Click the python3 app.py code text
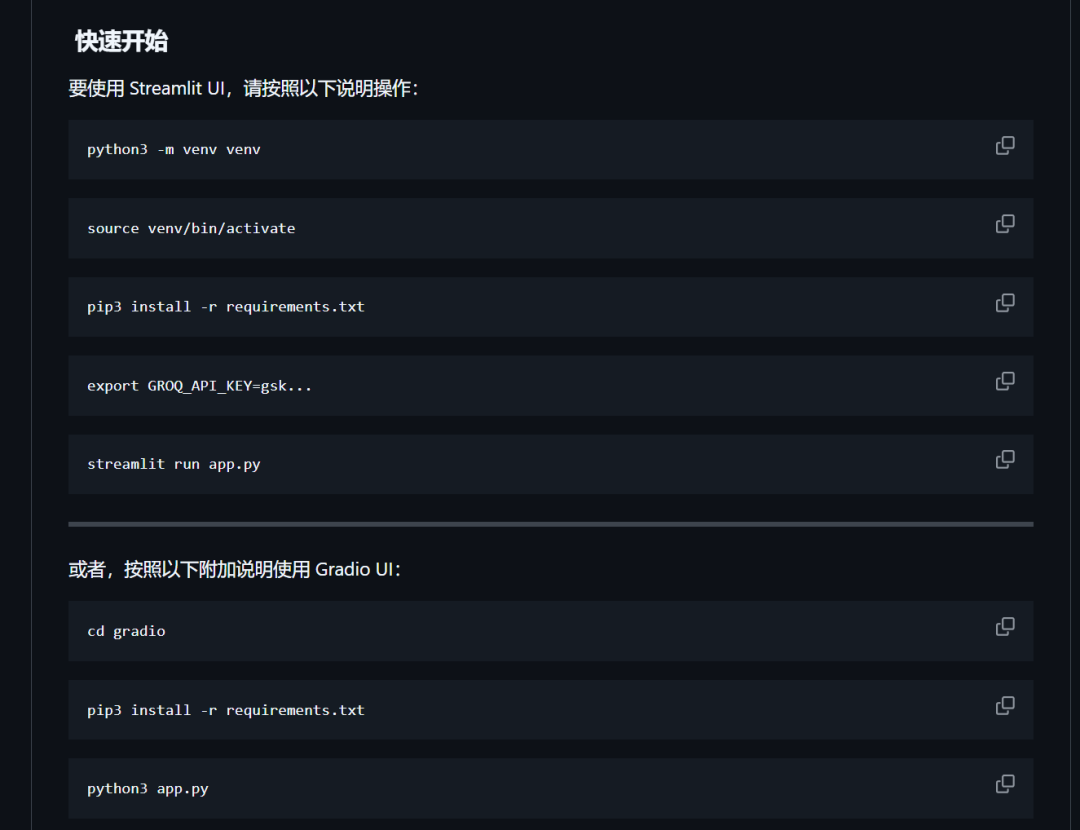The width and height of the screenshot is (1080, 830). point(147,789)
